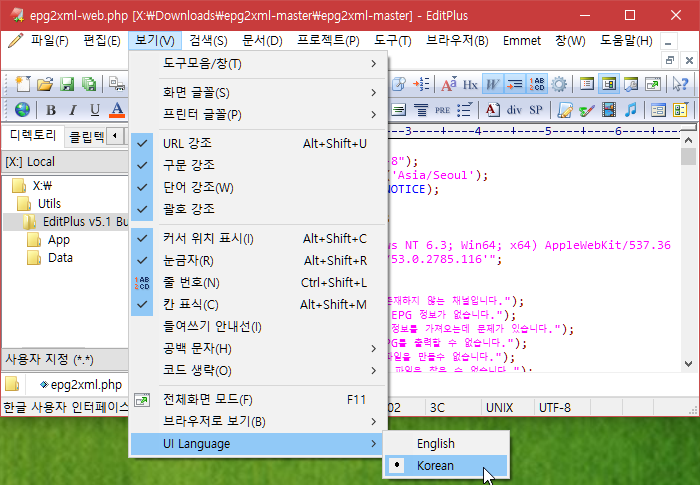Click the context help cursor icon
This screenshot has width=700, height=485.
pos(681,84)
